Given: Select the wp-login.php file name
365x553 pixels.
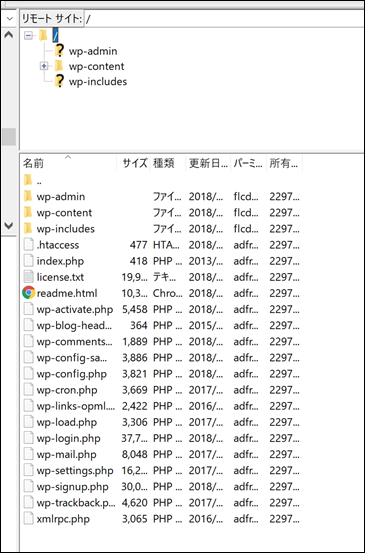Looking at the screenshot, I should coord(68,439).
